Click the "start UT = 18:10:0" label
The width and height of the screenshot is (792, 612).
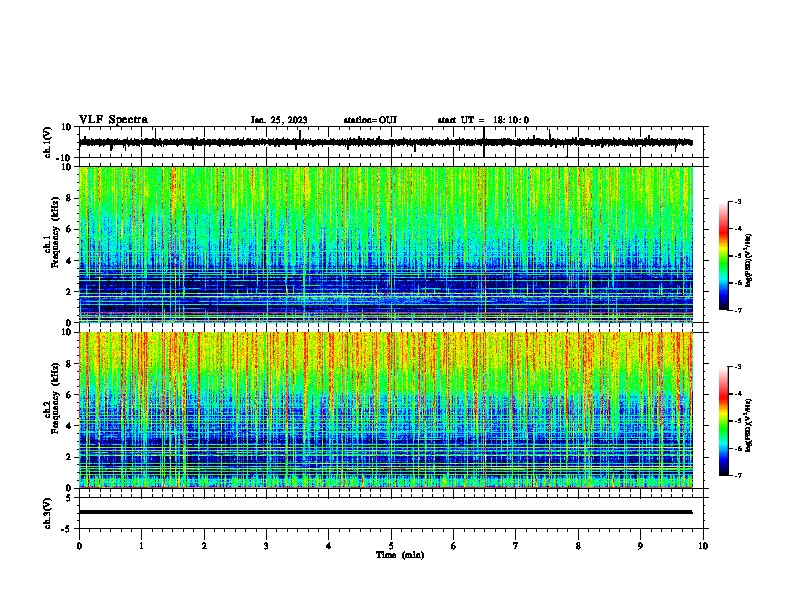(x=483, y=120)
